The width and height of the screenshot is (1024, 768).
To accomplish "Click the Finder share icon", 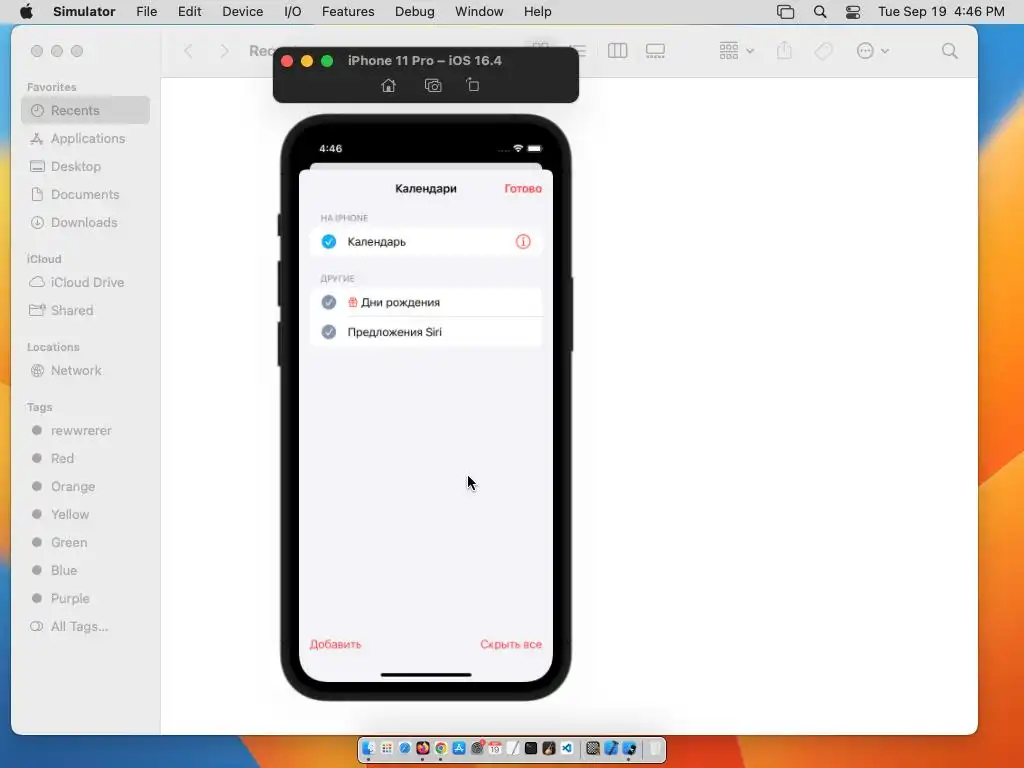I will click(x=784, y=50).
